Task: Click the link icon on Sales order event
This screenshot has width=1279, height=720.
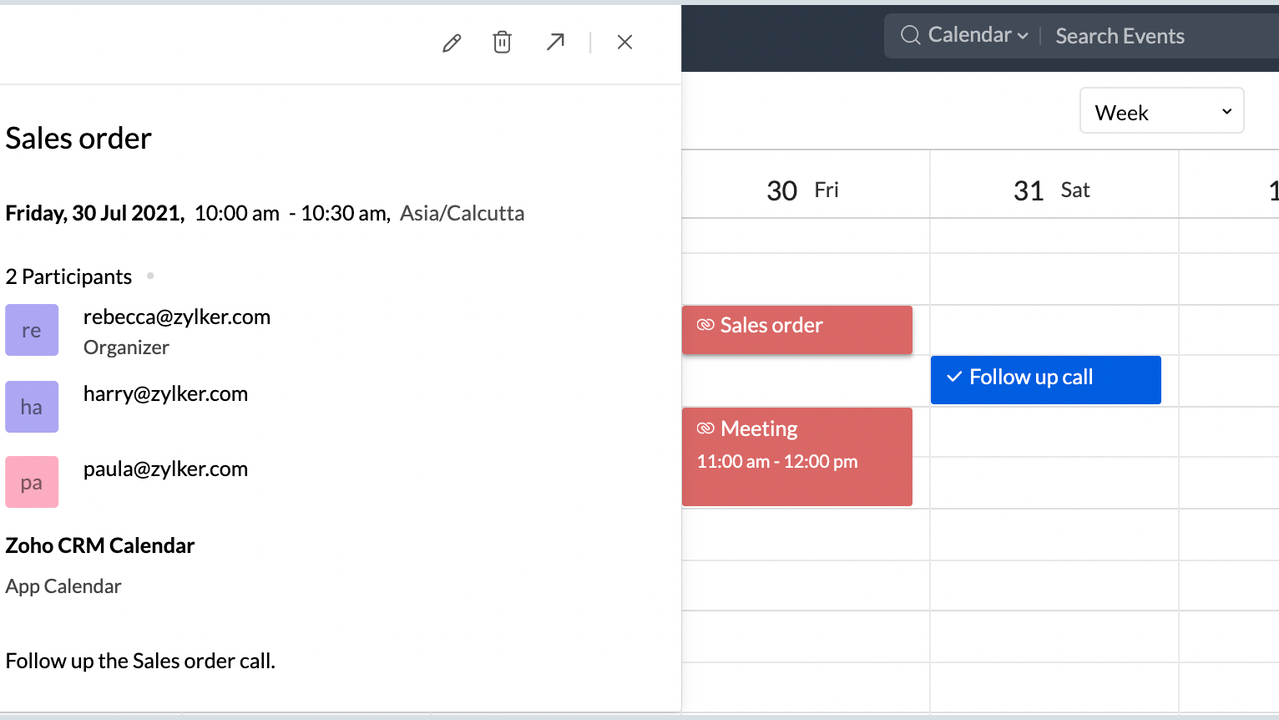Action: point(705,325)
